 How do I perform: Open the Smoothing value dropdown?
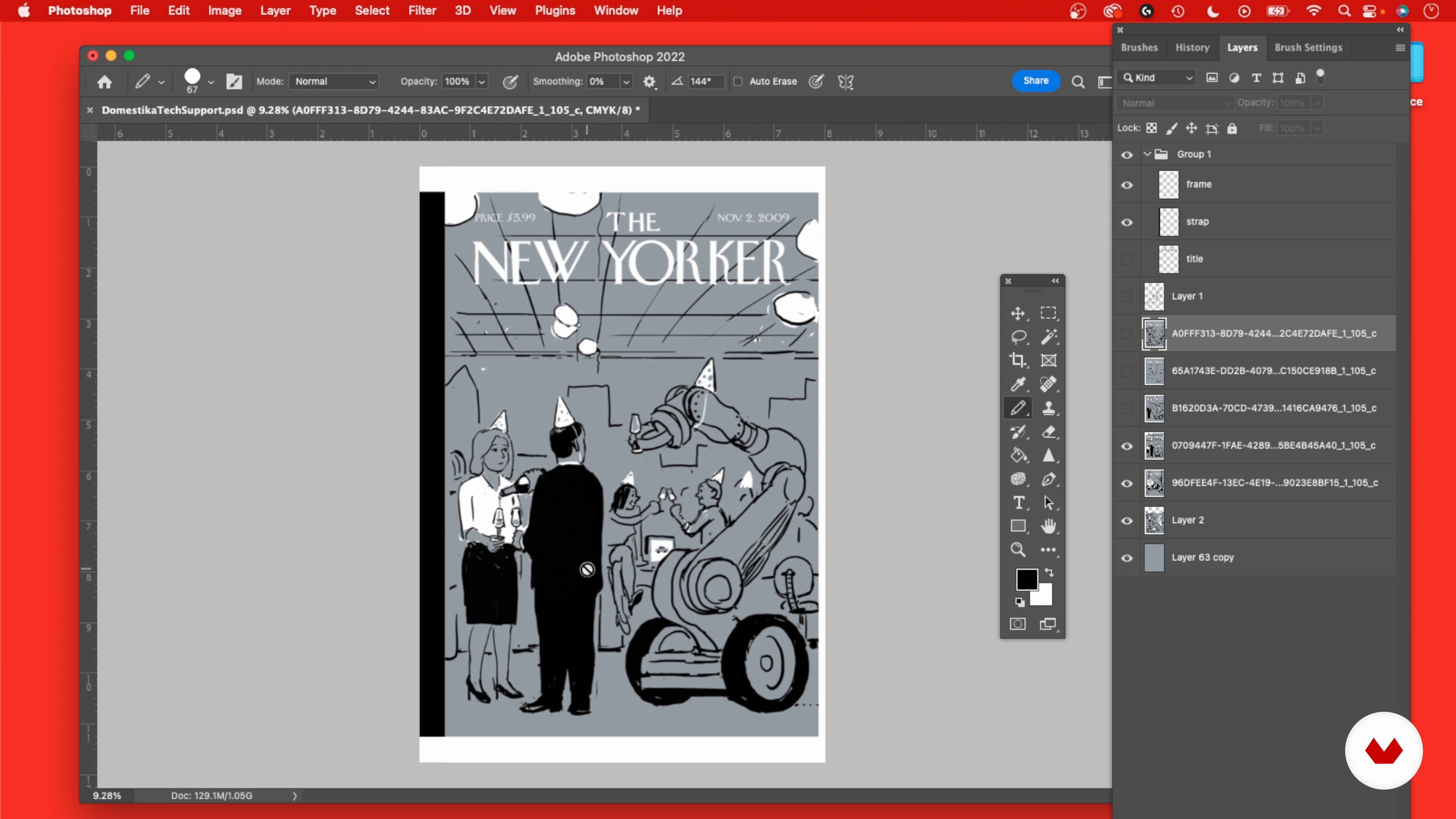coord(626,83)
